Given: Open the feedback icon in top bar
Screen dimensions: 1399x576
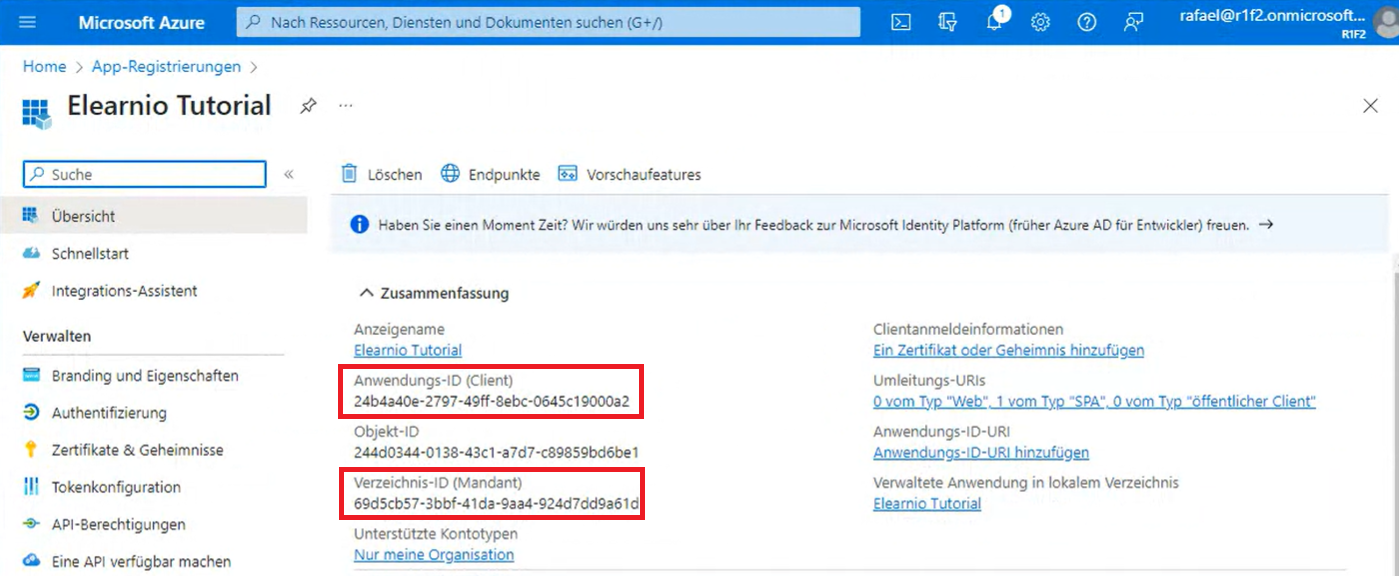Looking at the screenshot, I should tap(1133, 22).
